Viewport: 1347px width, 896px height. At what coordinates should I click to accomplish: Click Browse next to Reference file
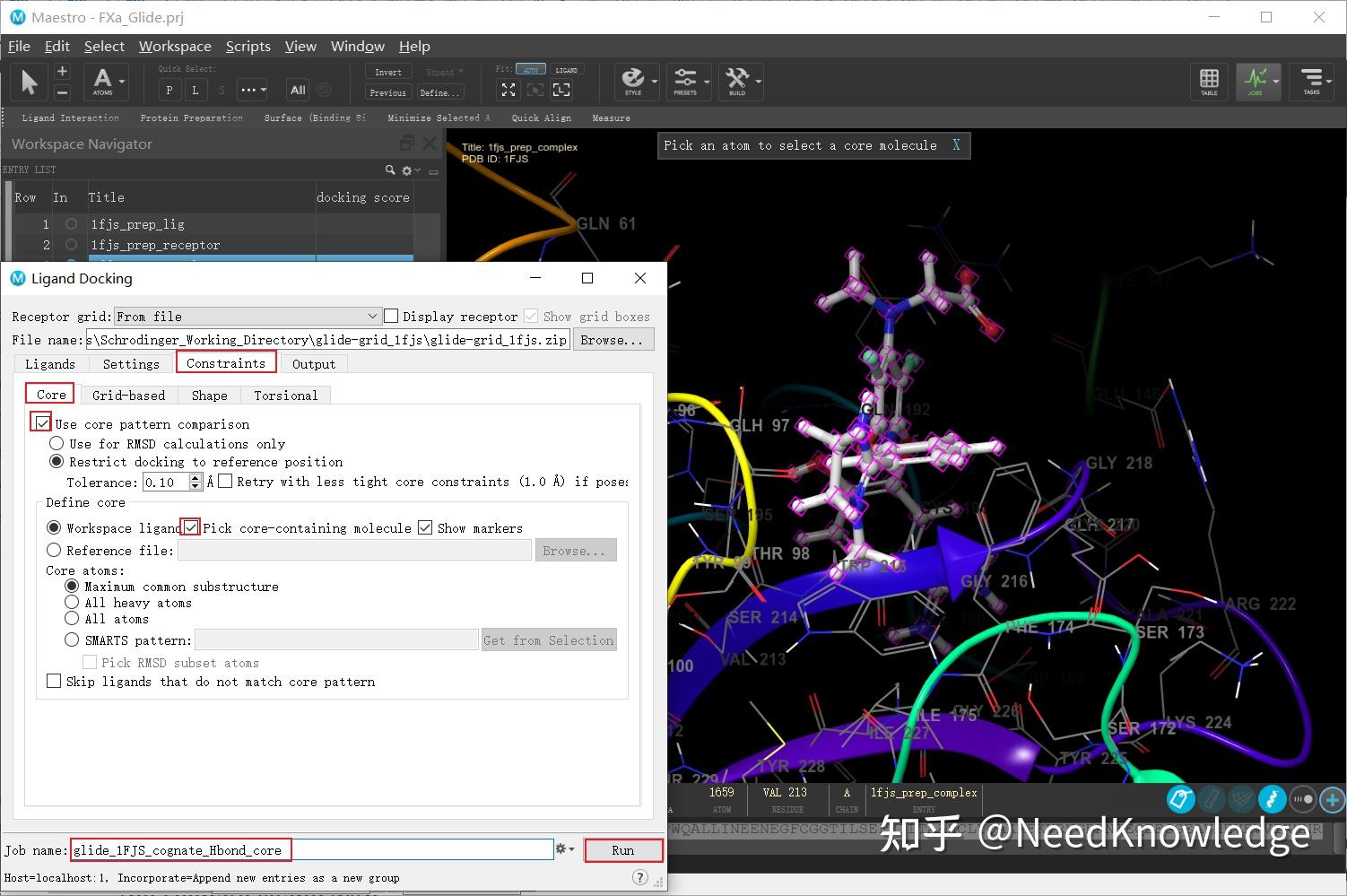pyautogui.click(x=575, y=550)
